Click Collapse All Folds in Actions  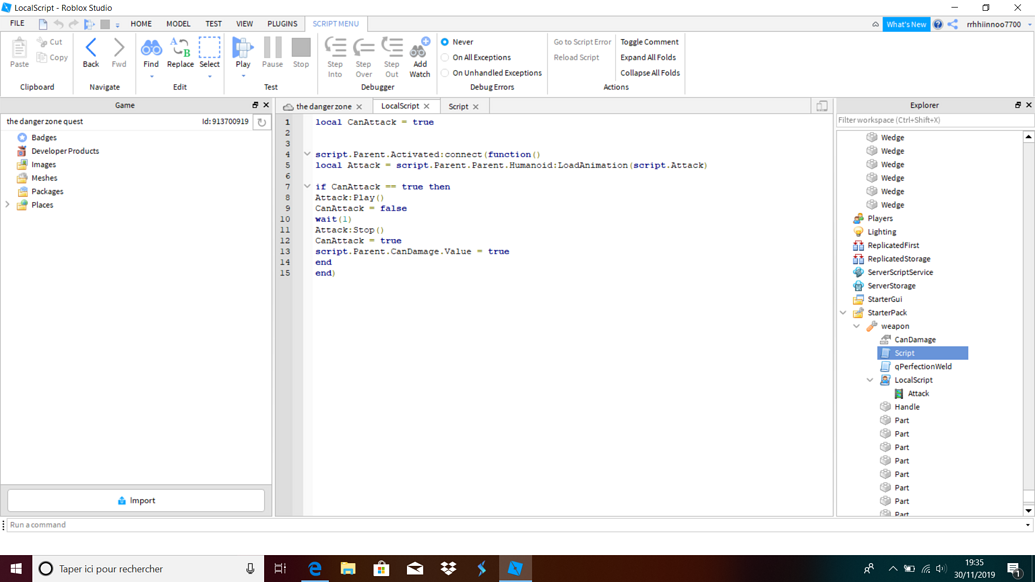(x=648, y=72)
